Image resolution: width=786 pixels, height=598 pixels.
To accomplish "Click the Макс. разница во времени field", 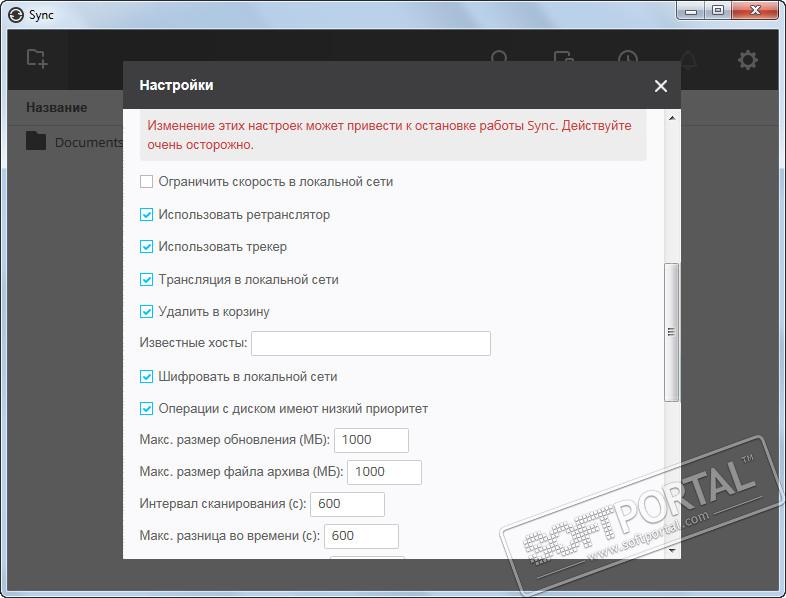I will [361, 536].
